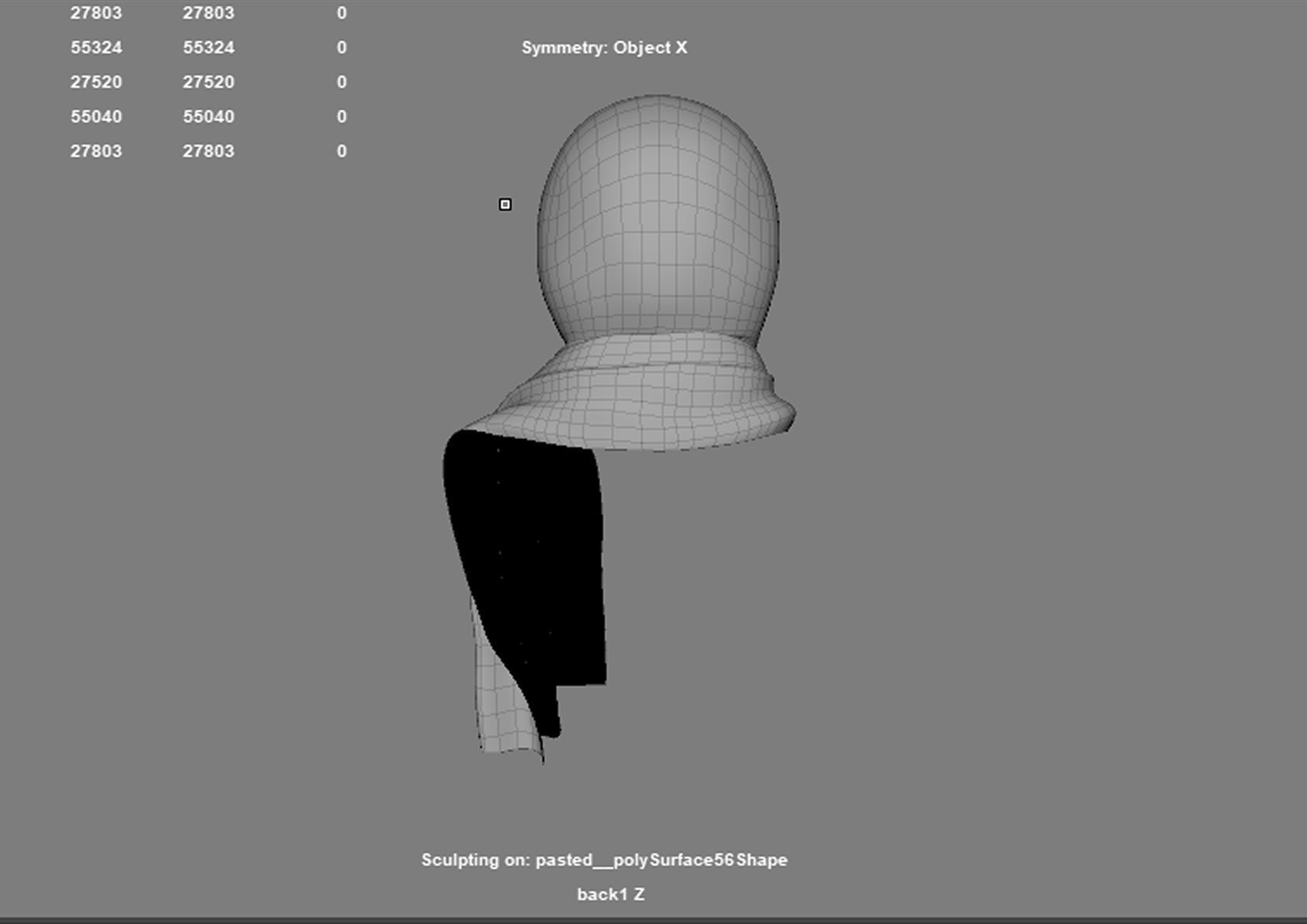Screen dimensions: 1307x924
Task: Click the 0 value in the 55324 row
Action: coord(341,47)
